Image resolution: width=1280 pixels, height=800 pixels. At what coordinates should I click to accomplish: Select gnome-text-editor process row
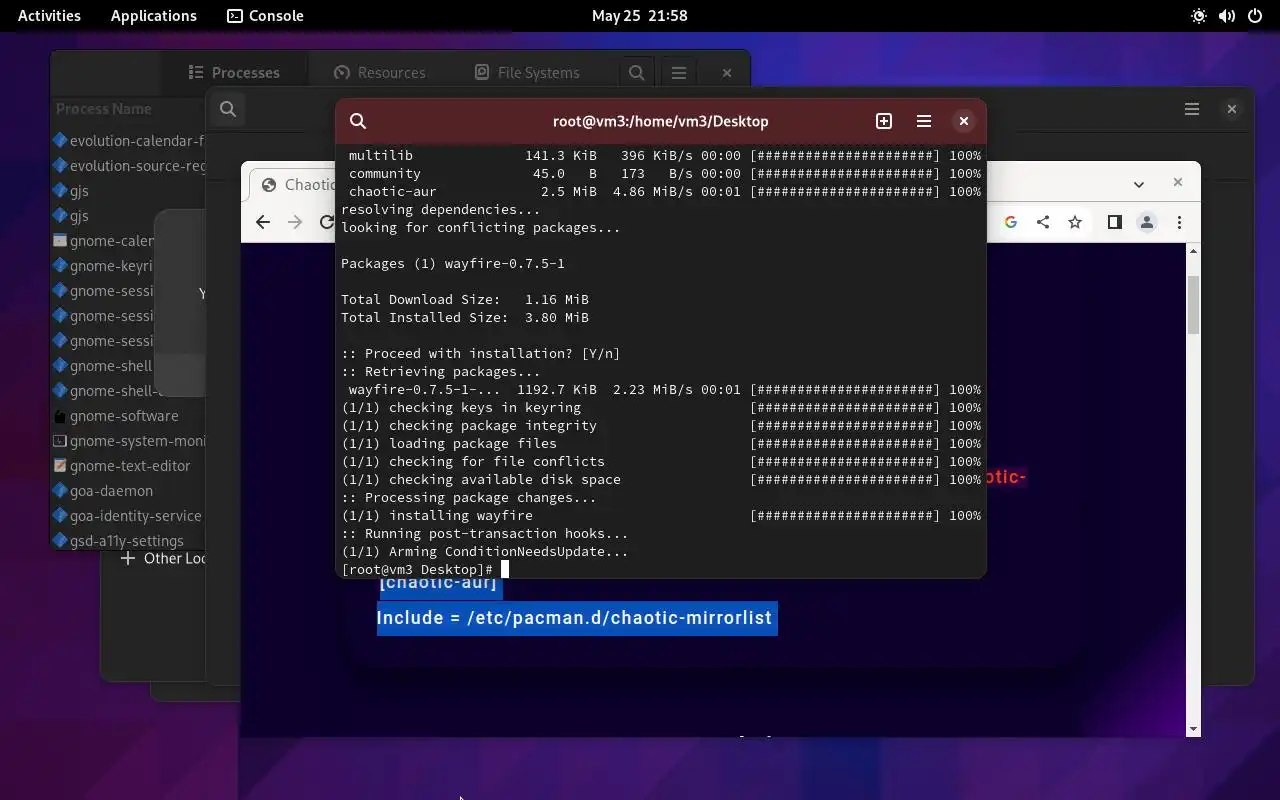pyautogui.click(x=128, y=466)
